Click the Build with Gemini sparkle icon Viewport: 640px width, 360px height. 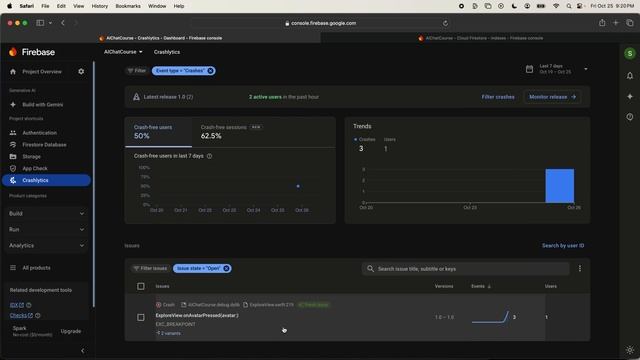click(x=13, y=104)
